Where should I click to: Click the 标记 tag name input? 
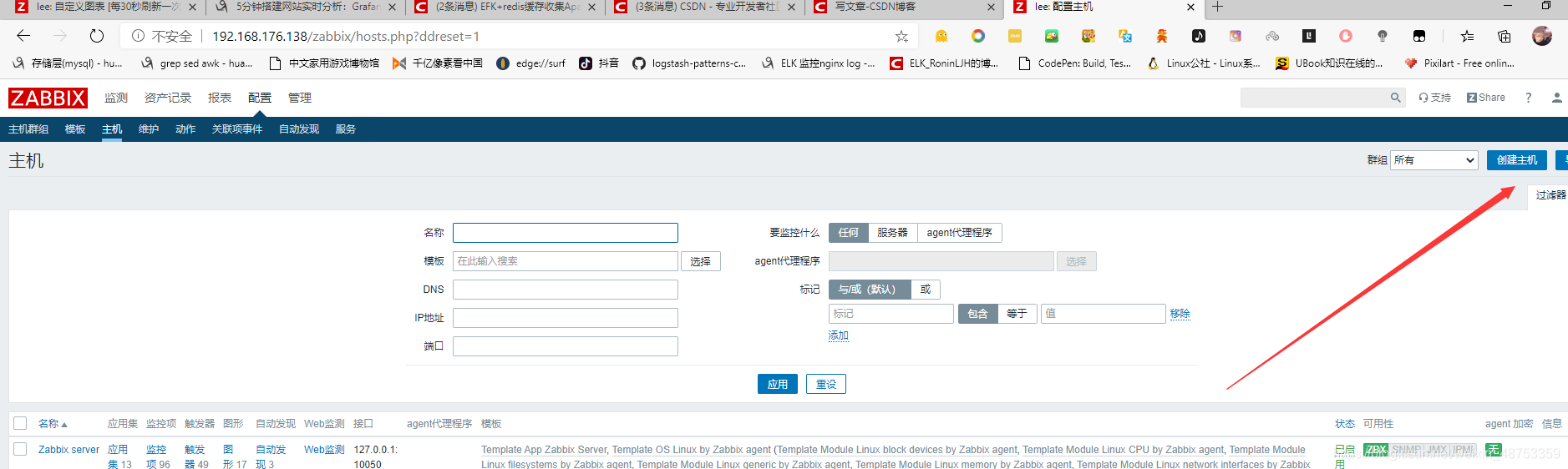pos(891,314)
